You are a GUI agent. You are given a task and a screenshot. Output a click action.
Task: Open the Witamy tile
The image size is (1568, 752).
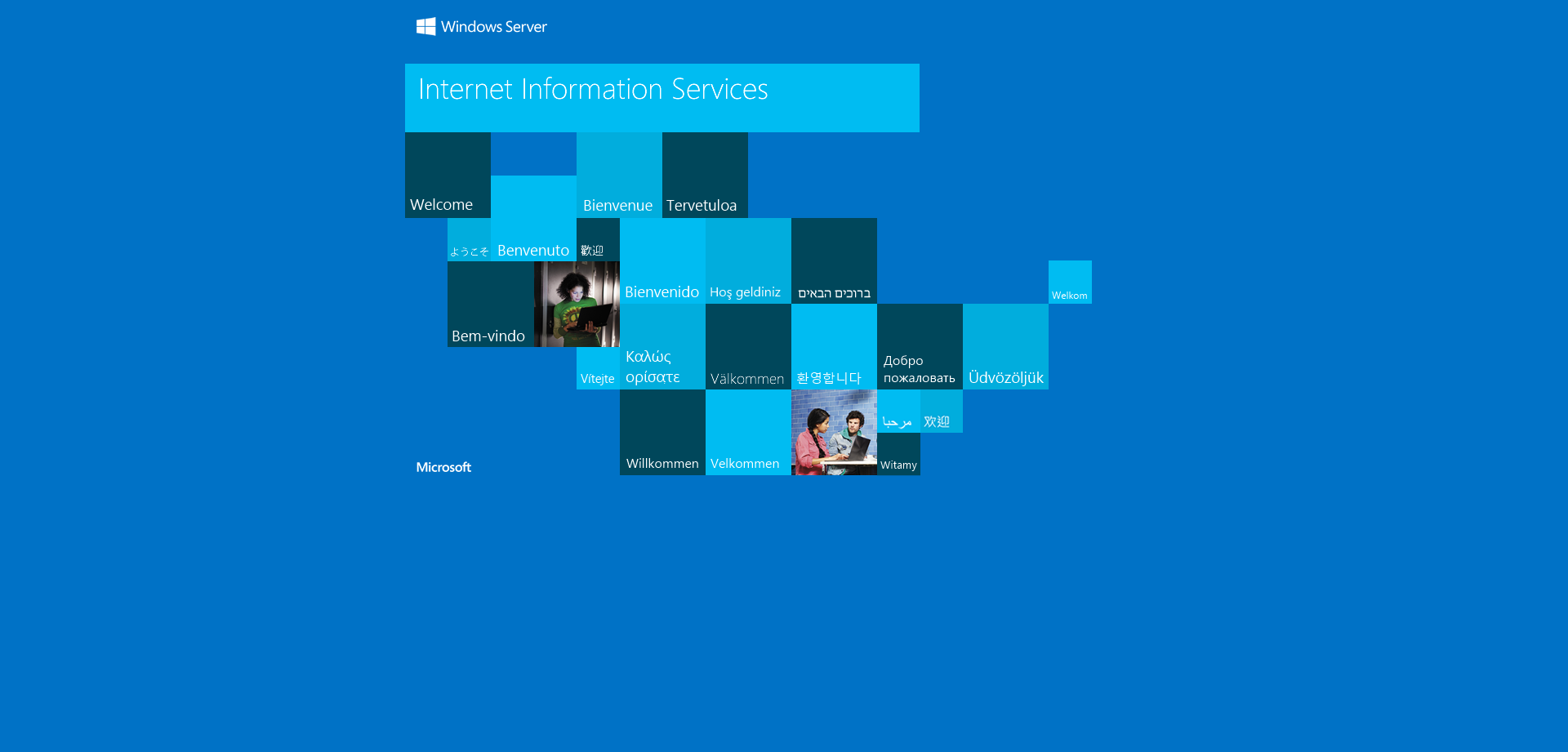(x=898, y=455)
